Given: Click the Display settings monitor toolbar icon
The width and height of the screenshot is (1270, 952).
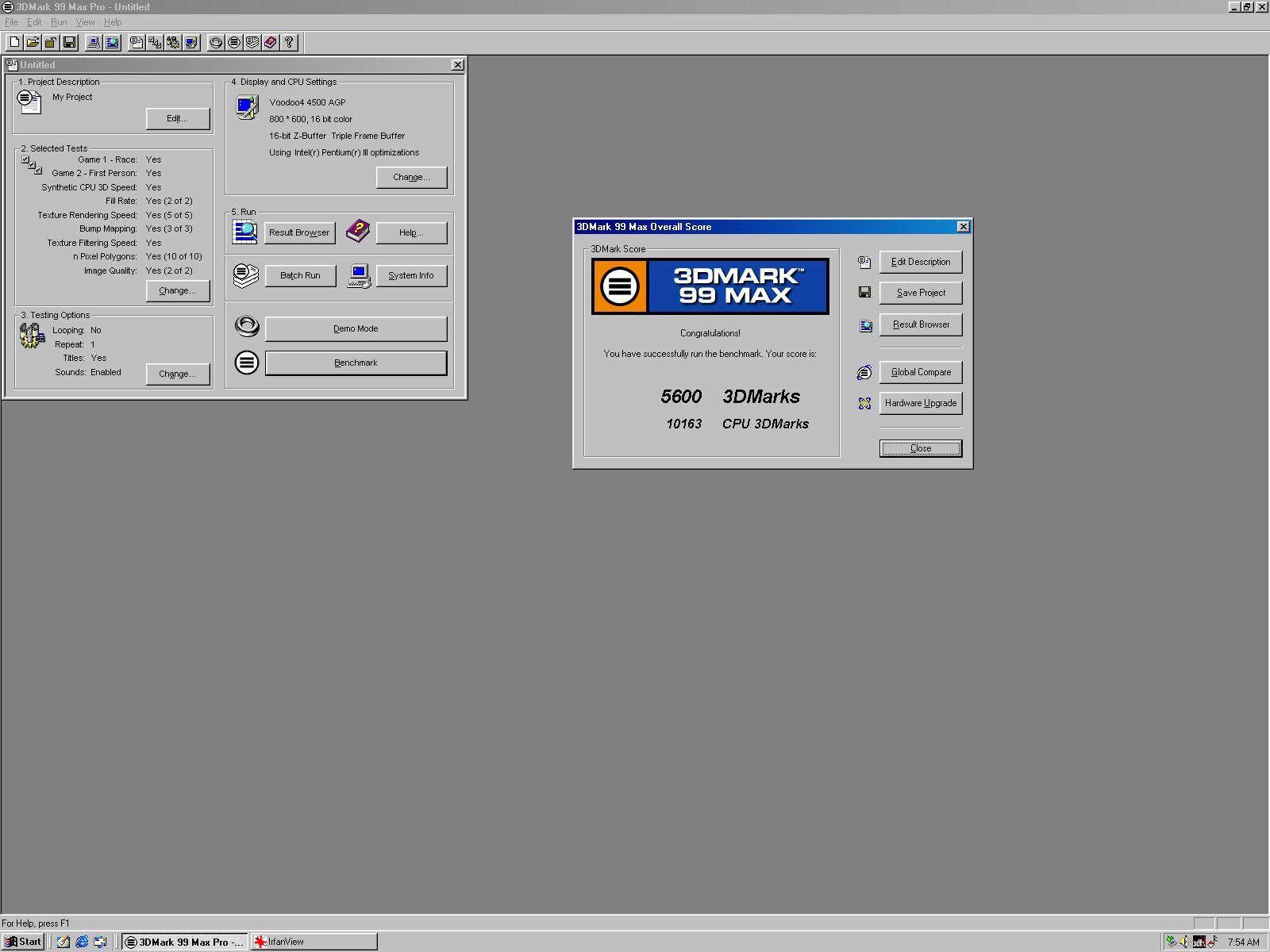Looking at the screenshot, I should click(191, 42).
